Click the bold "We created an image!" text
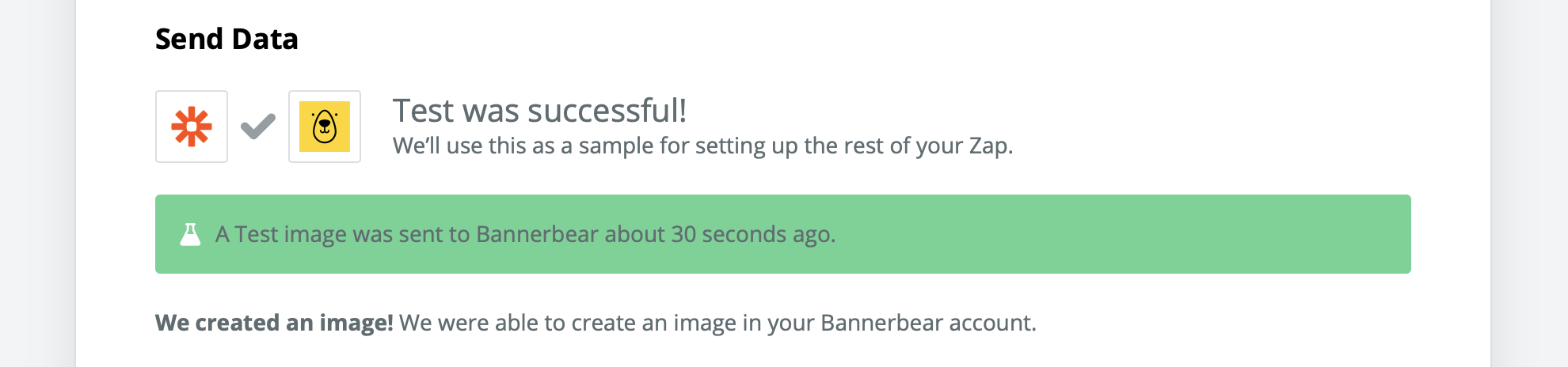1568x367 pixels. (274, 323)
